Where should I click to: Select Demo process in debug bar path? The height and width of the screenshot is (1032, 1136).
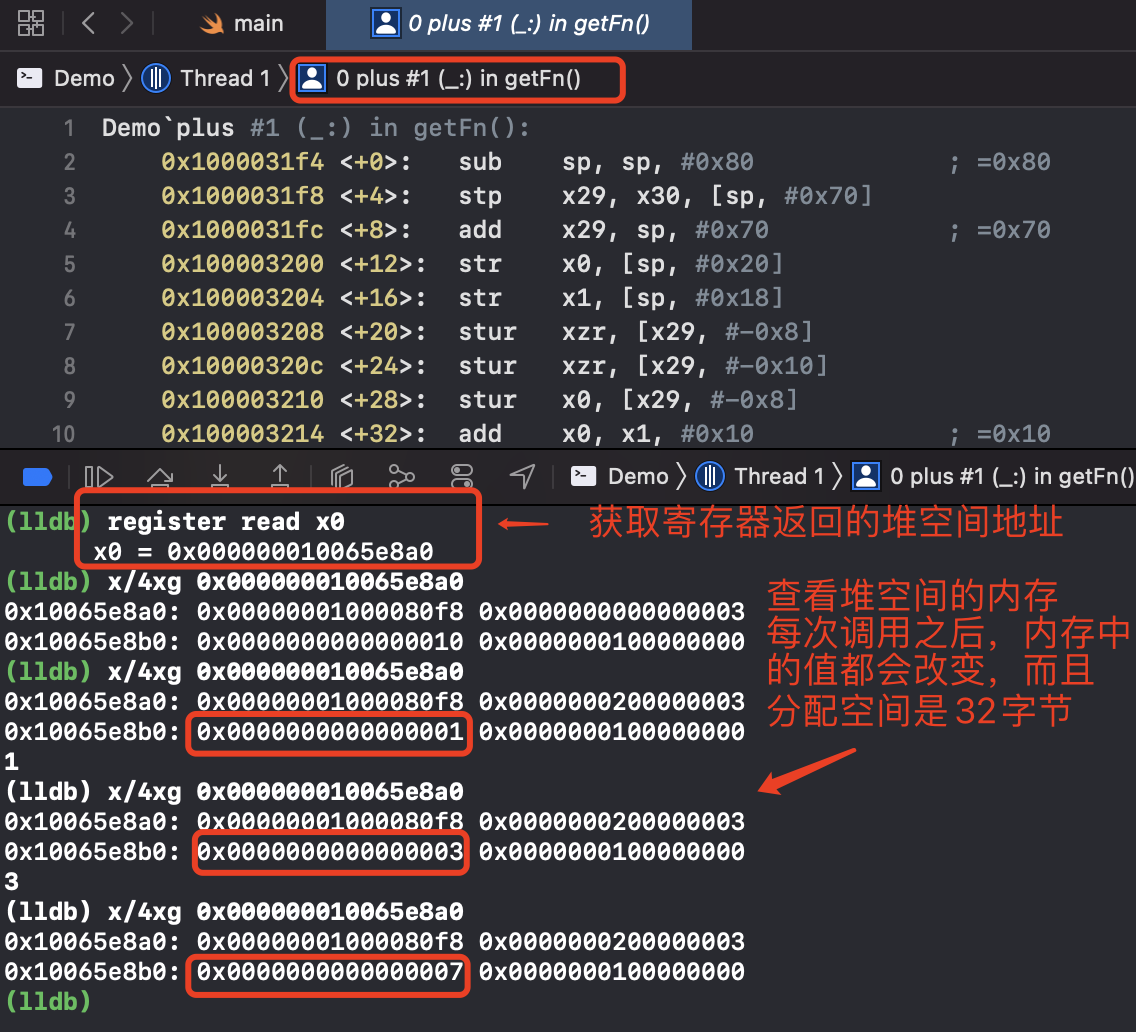[x=622, y=476]
